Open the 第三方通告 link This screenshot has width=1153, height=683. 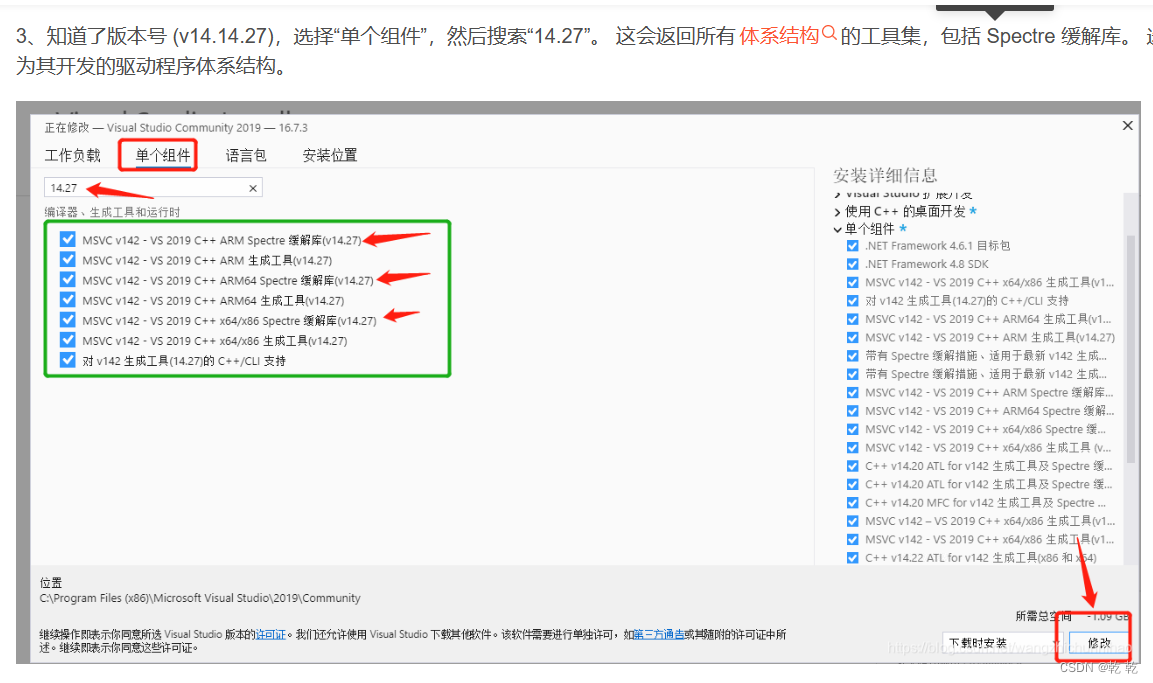659,634
